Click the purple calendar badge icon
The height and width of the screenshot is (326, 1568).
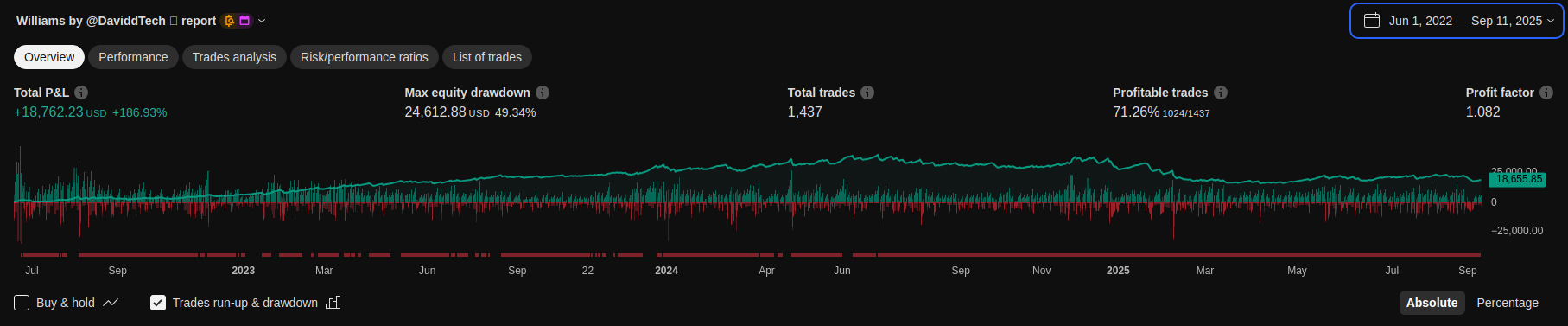pos(244,21)
